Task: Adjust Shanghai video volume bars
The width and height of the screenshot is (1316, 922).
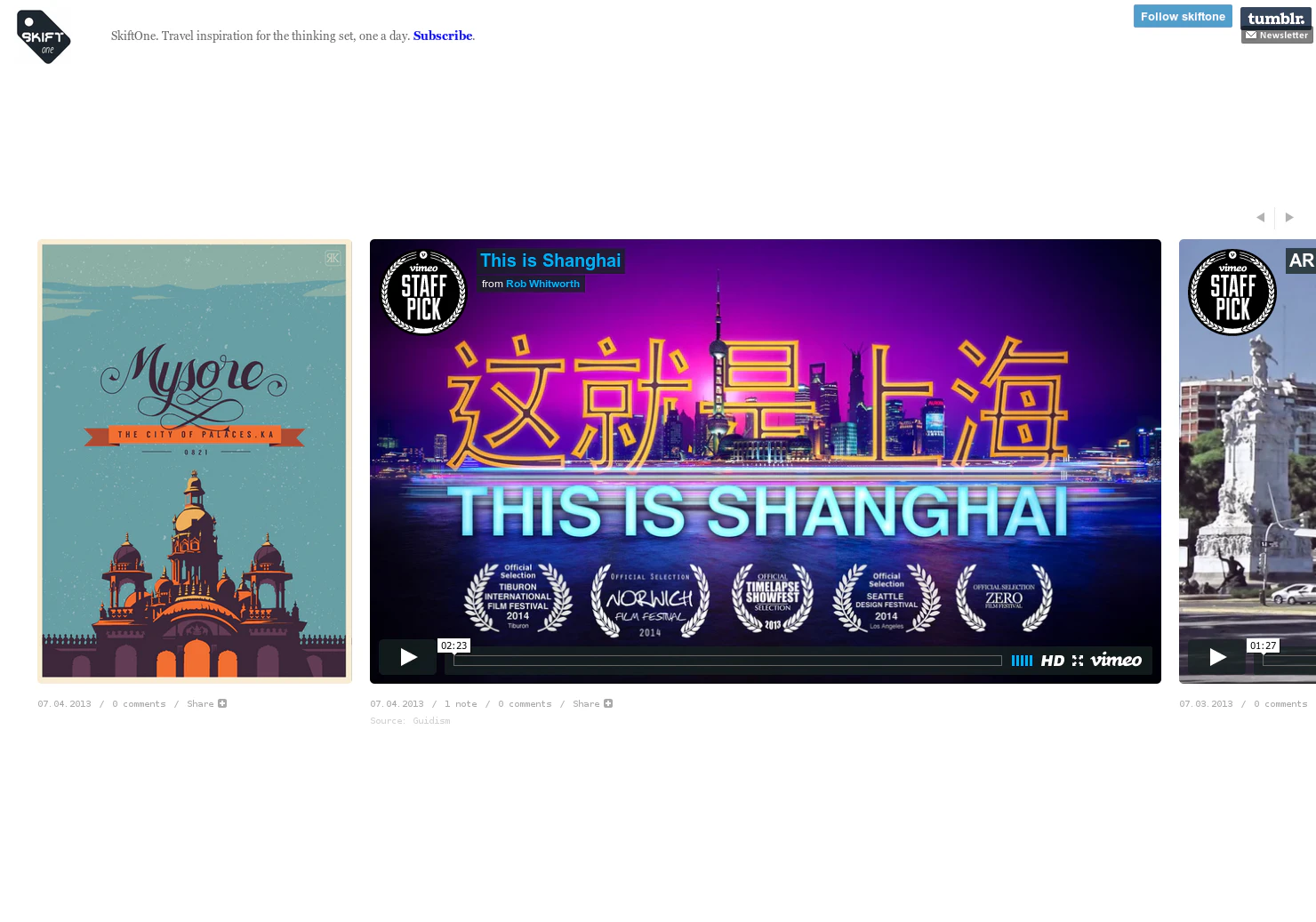Action: [1022, 661]
